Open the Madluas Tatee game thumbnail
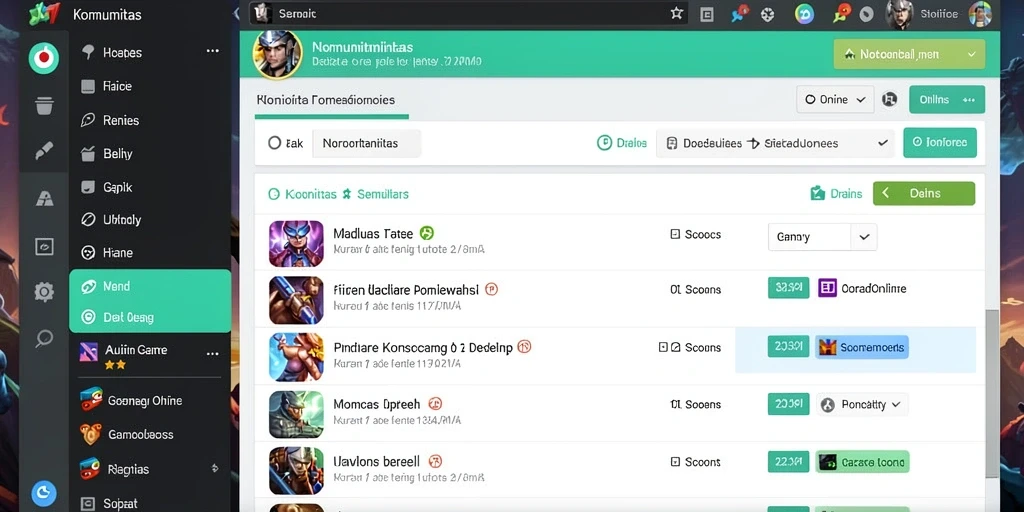 (x=296, y=244)
